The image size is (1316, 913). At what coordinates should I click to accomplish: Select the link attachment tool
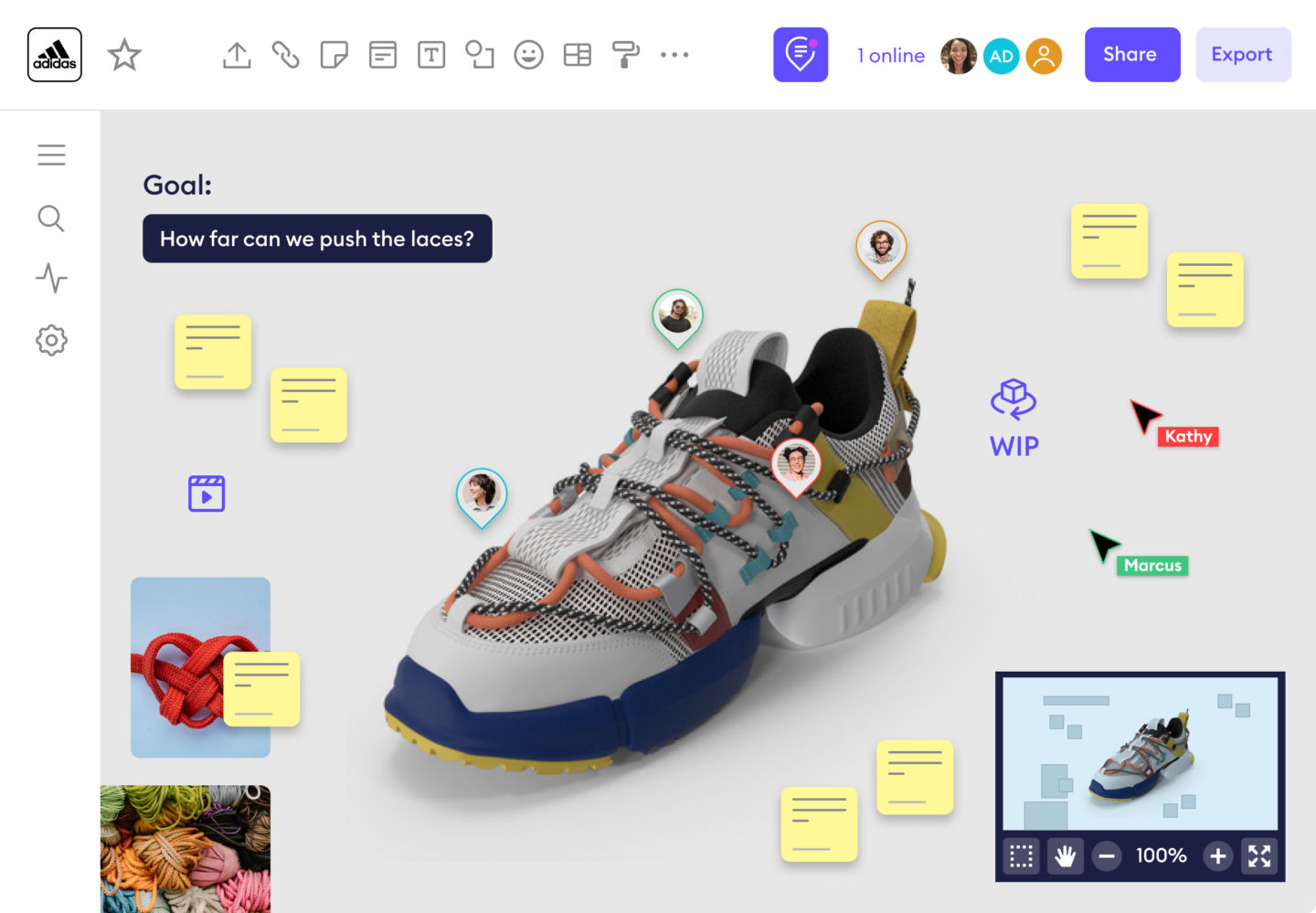(x=285, y=55)
